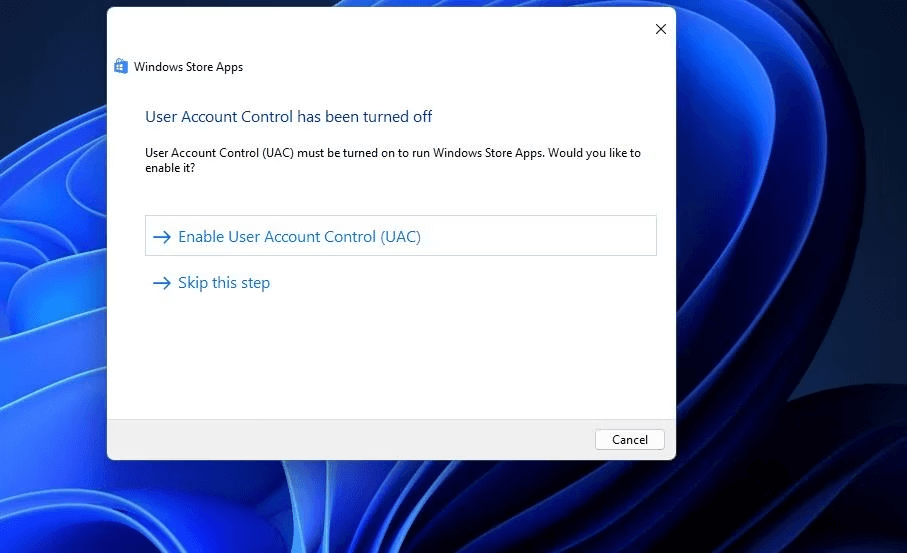Choose Skip this step

[223, 283]
